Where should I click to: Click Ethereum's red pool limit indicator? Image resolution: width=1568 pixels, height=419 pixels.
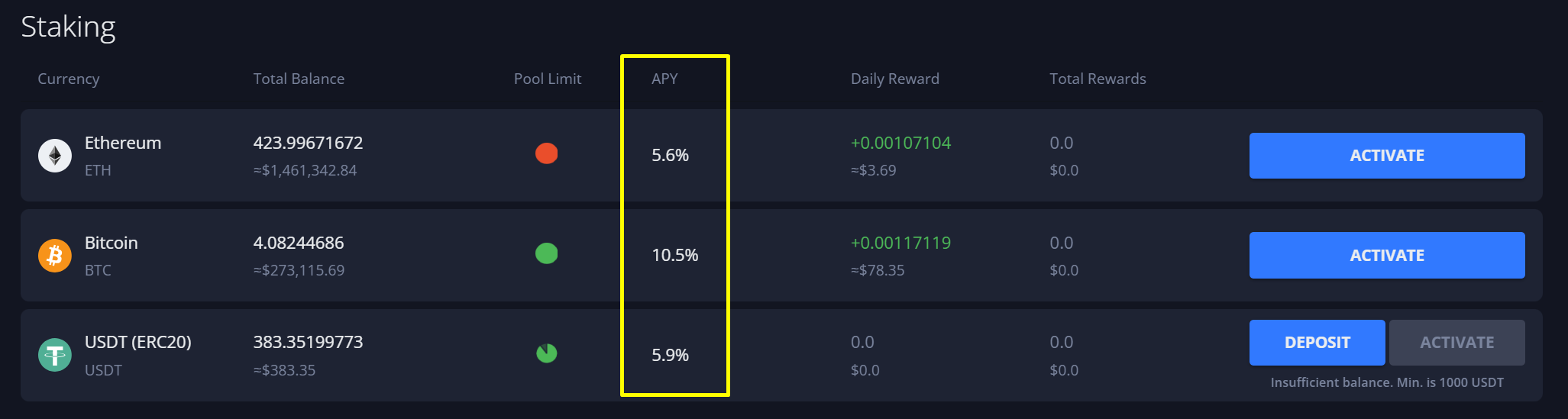[x=546, y=153]
